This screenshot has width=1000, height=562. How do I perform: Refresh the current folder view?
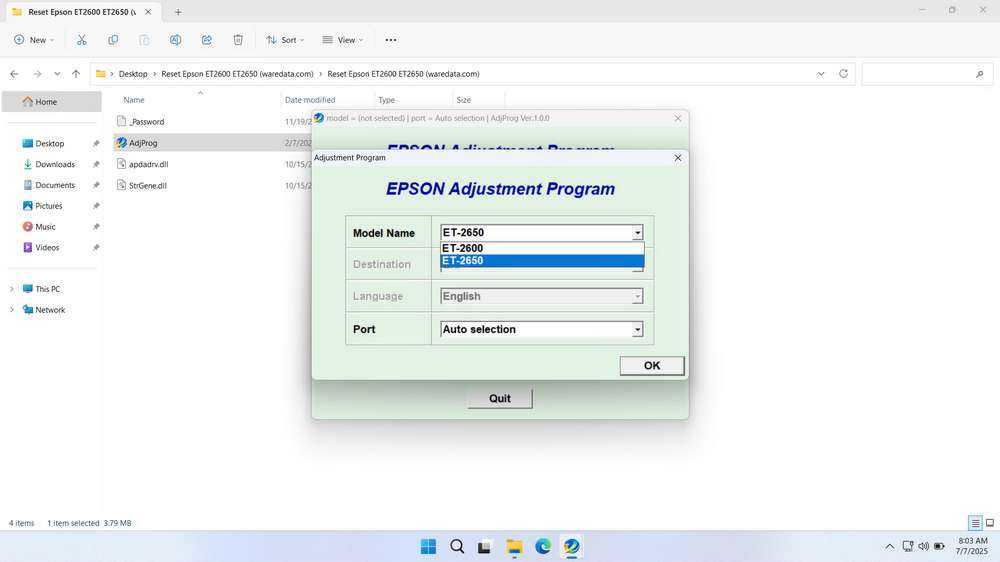click(x=843, y=73)
